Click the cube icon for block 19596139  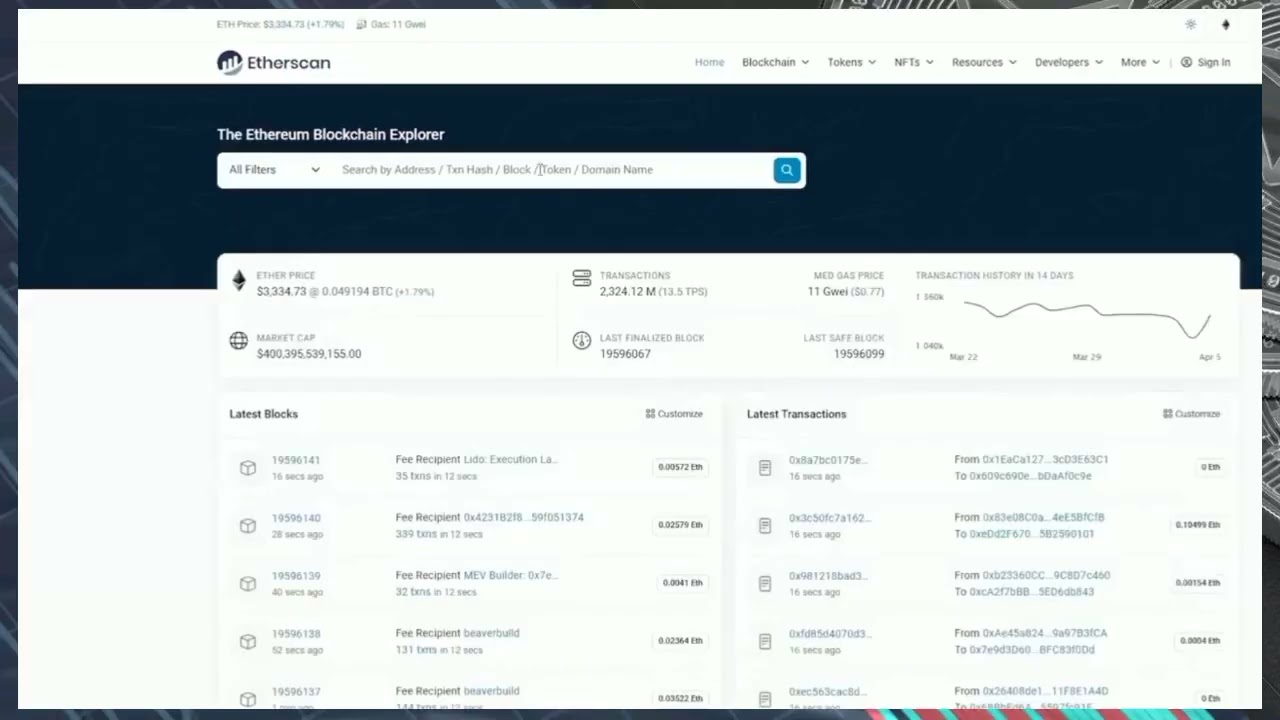pos(248,583)
